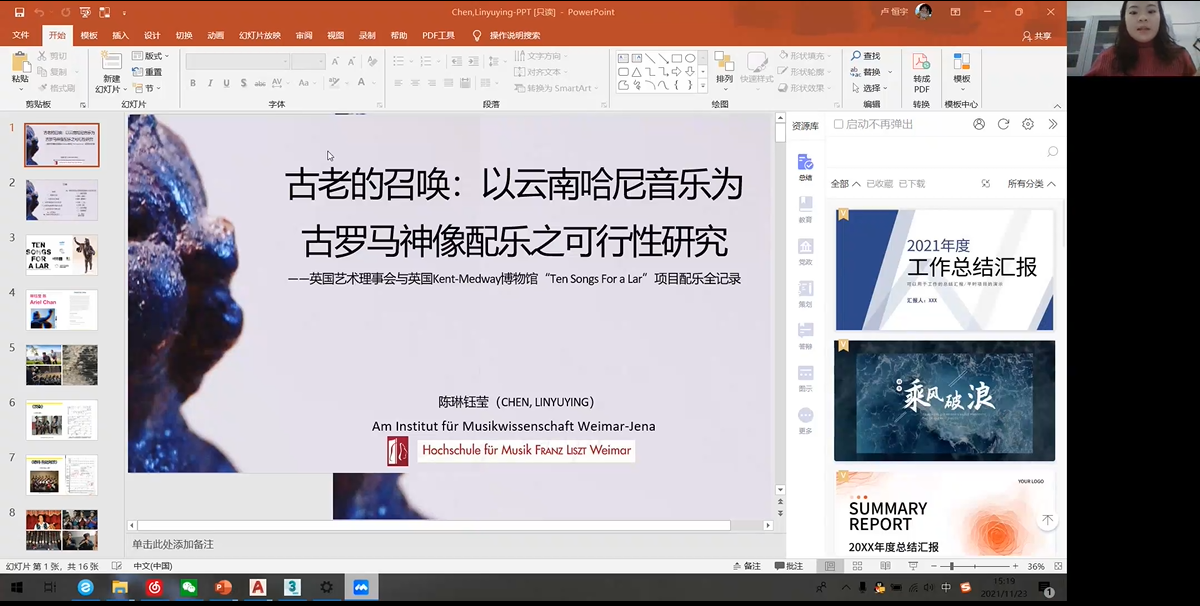This screenshot has height=606, width=1200.
Task: Select the 总结 category icon in sidebar
Action: pos(805,164)
